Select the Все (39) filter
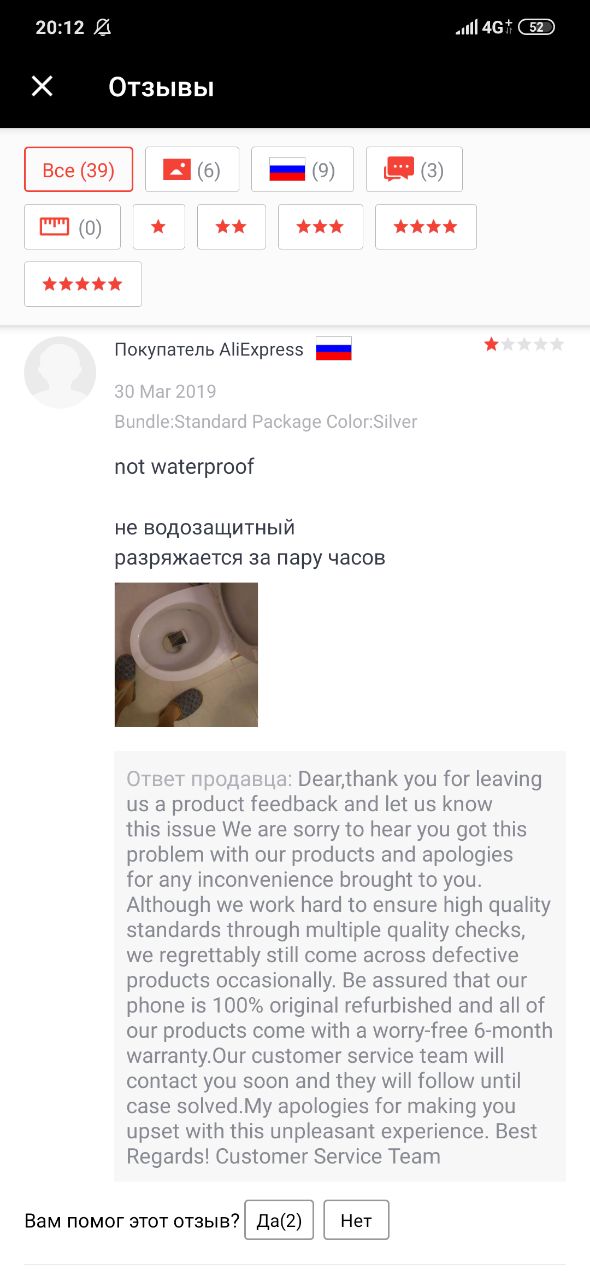The height and width of the screenshot is (1280, 590). (78, 170)
